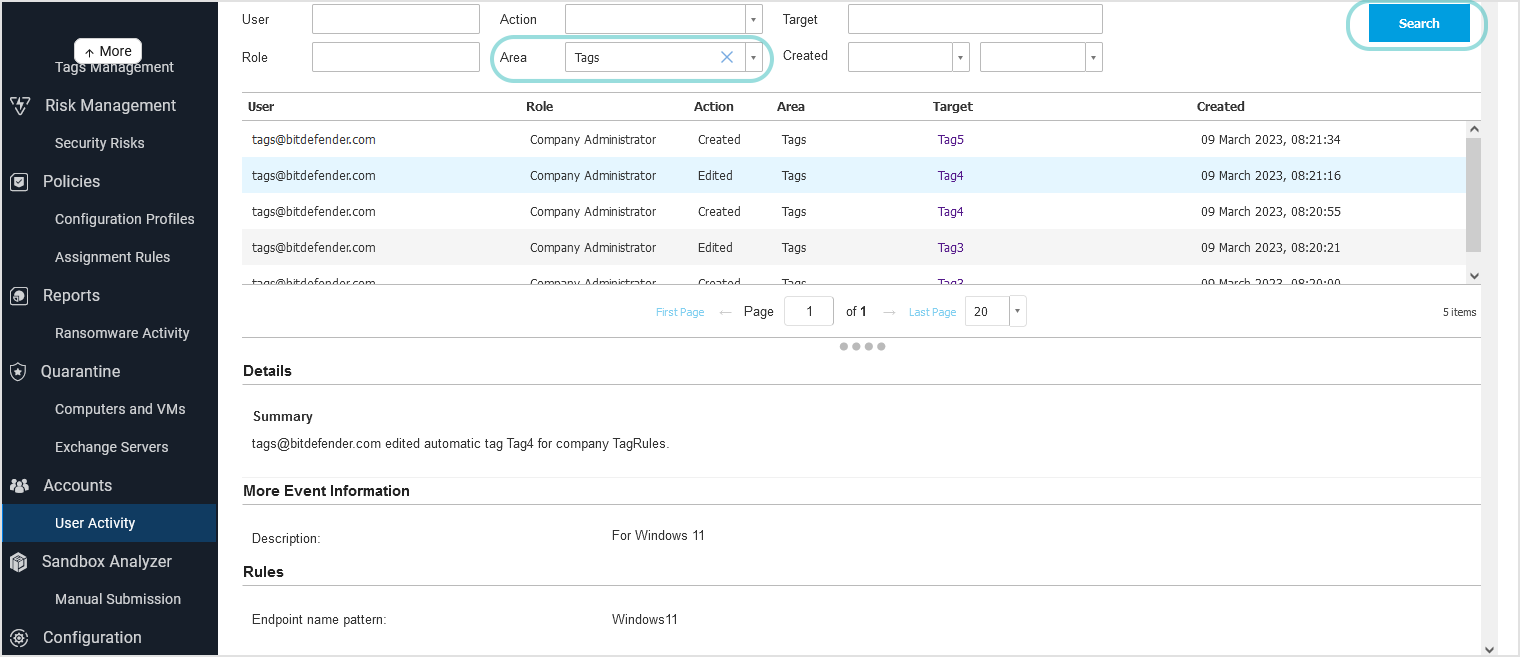The width and height of the screenshot is (1520, 657).
Task: Expand the Action filter dropdown
Action: pos(753,19)
